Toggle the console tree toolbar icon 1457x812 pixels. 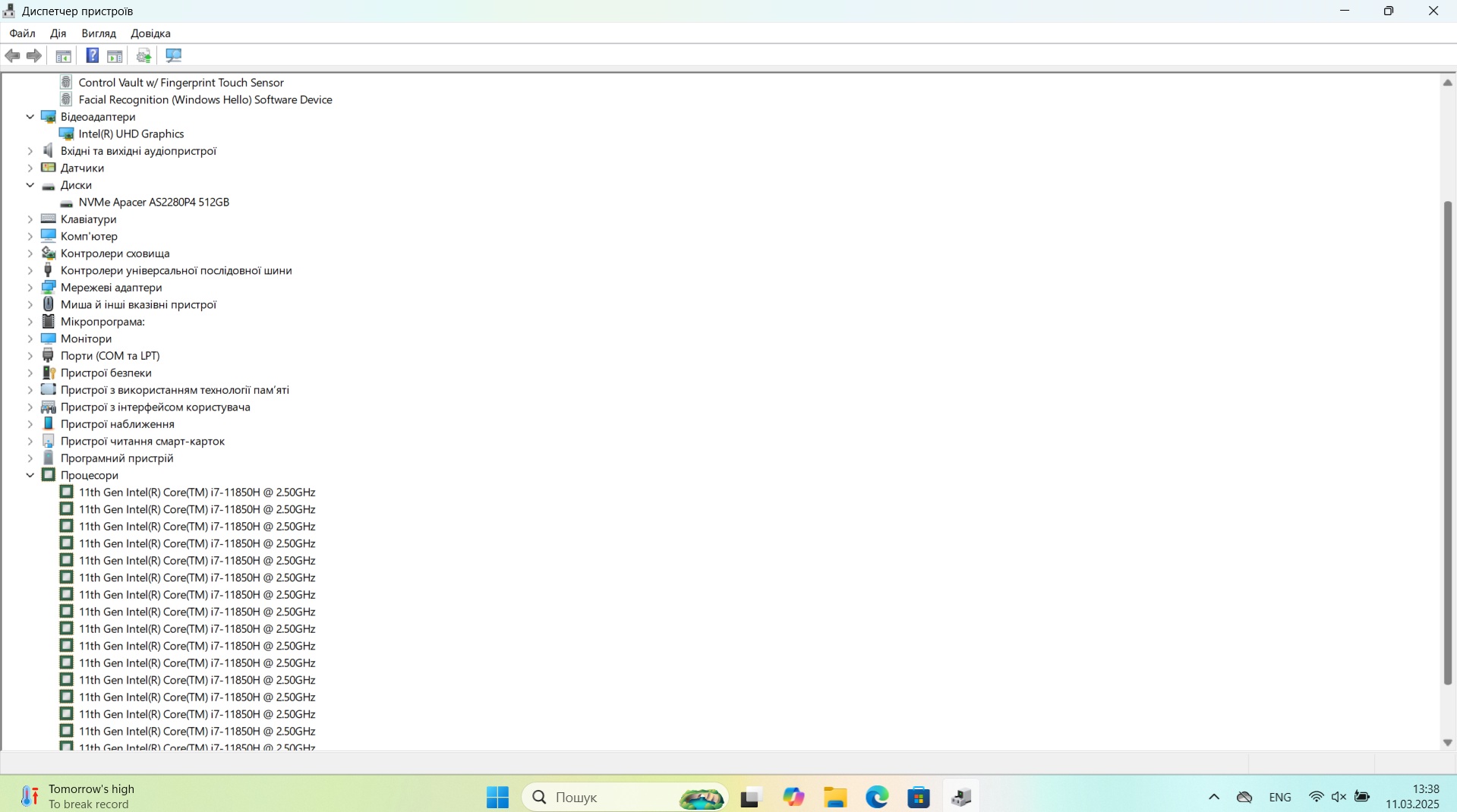tap(64, 56)
